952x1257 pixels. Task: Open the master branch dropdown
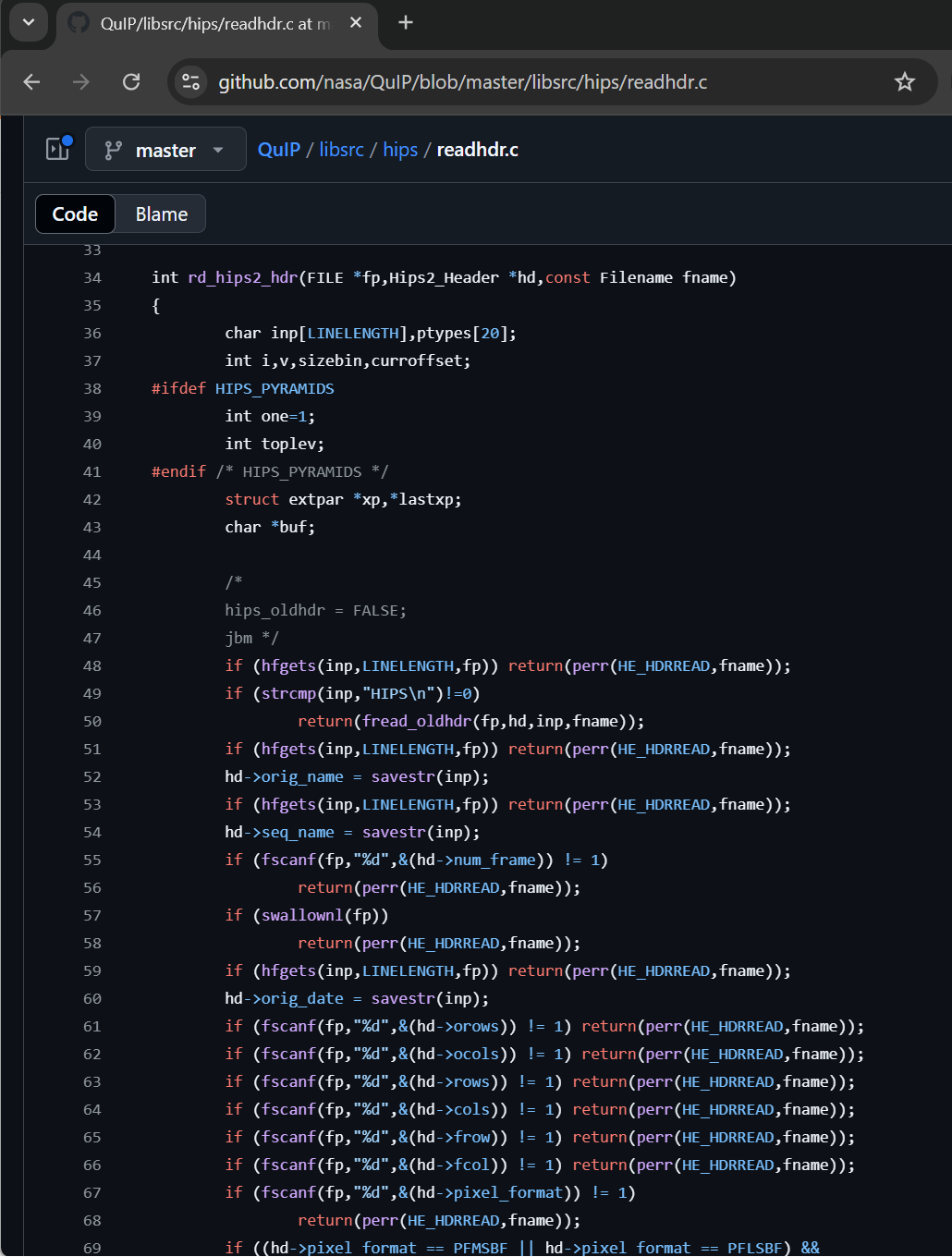pos(165,150)
